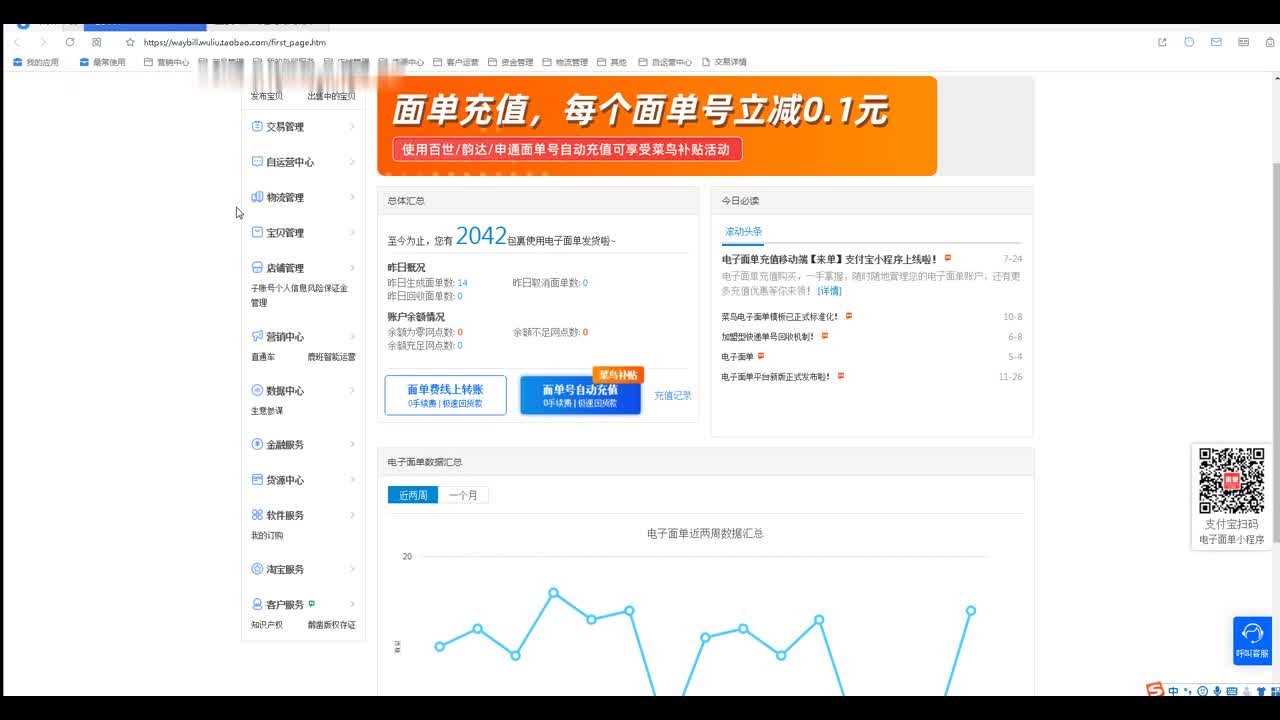The image size is (1280, 720).
Task: Click the 软件服务 grid icon
Action: point(257,515)
